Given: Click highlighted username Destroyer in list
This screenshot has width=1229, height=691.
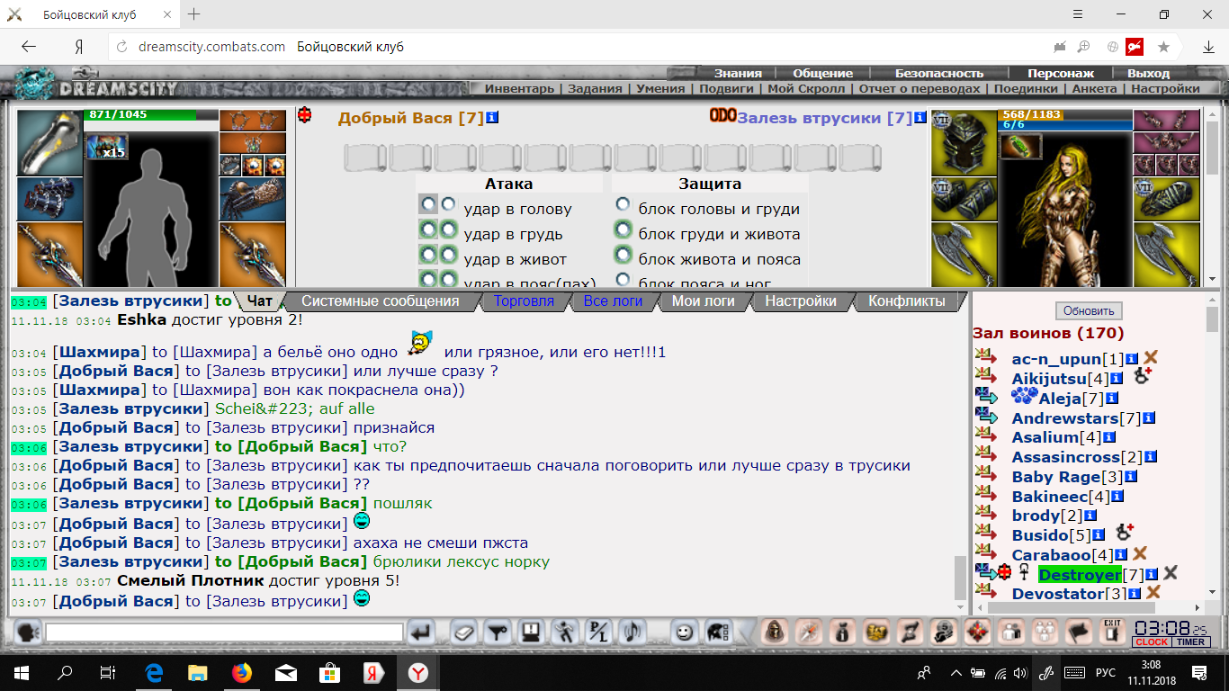Looking at the screenshot, I should (x=1079, y=574).
